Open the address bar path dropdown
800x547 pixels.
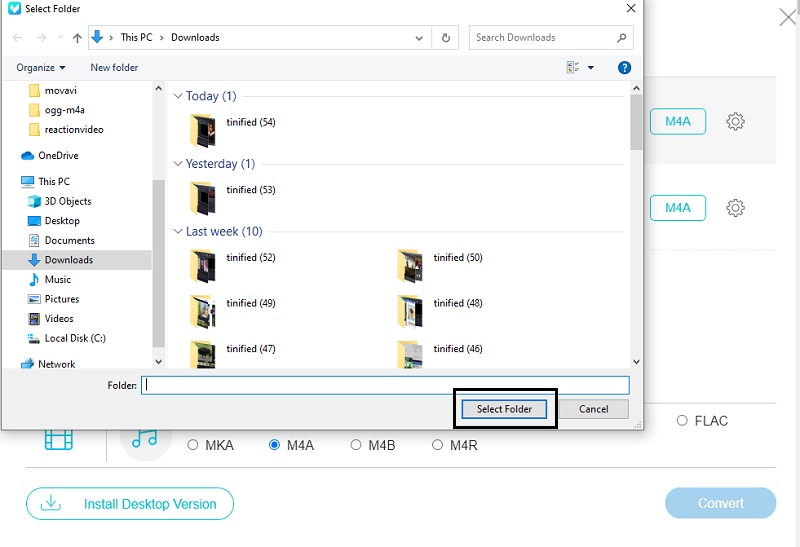pyautogui.click(x=420, y=38)
